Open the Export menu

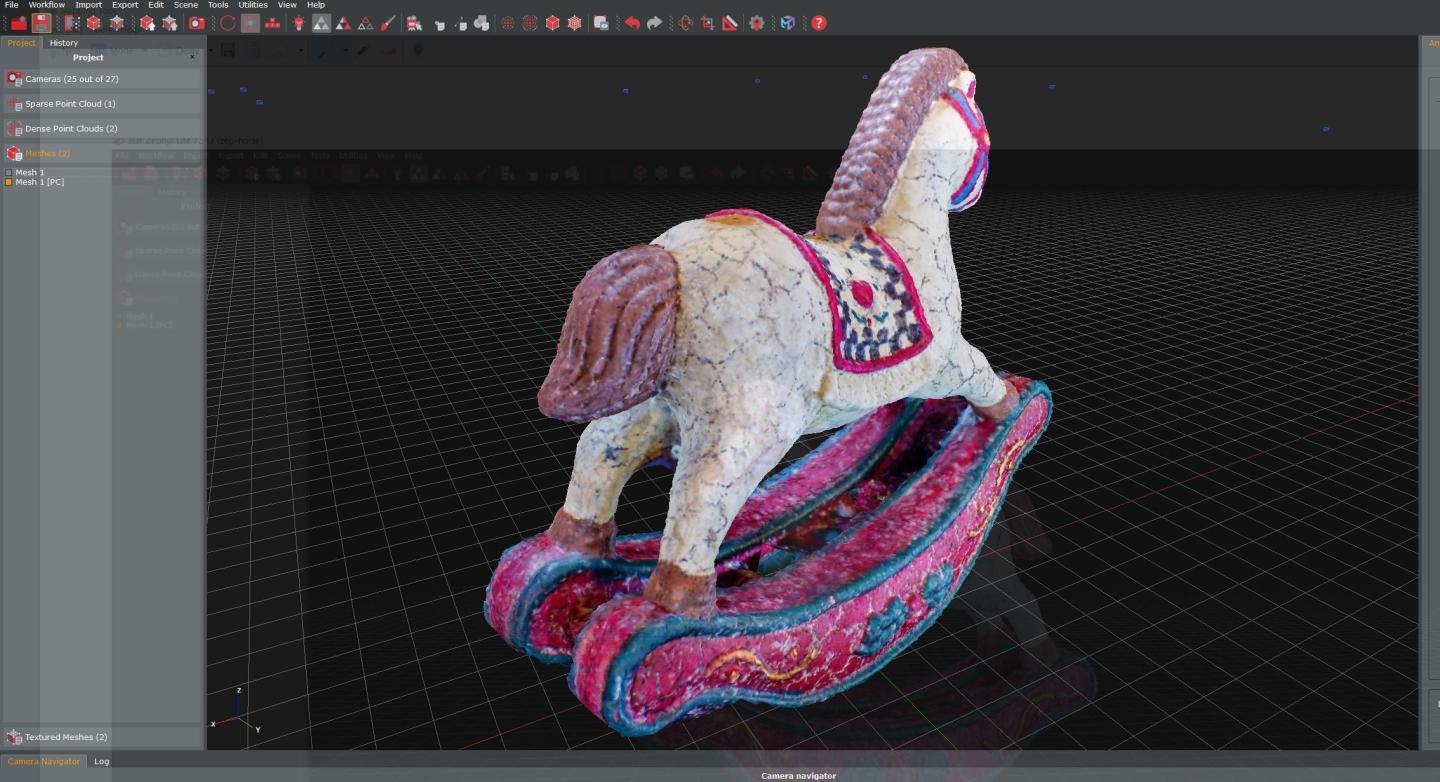(125, 5)
